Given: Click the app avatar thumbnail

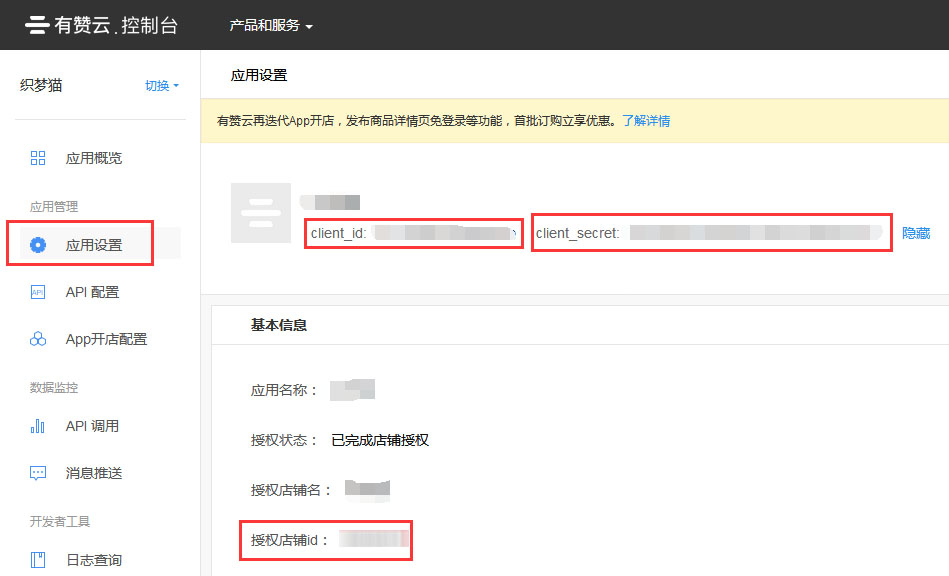Looking at the screenshot, I should tap(260, 213).
